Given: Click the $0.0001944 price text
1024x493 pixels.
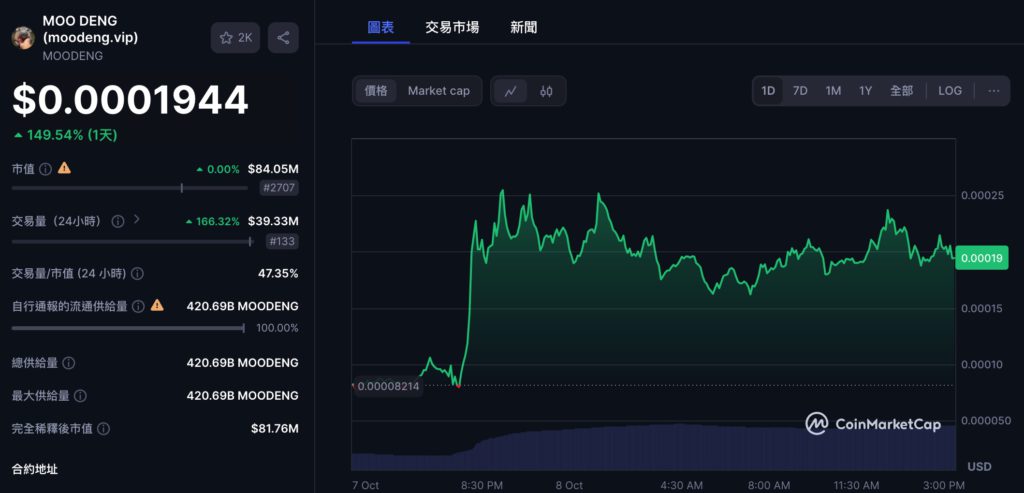Looking at the screenshot, I should point(131,100).
